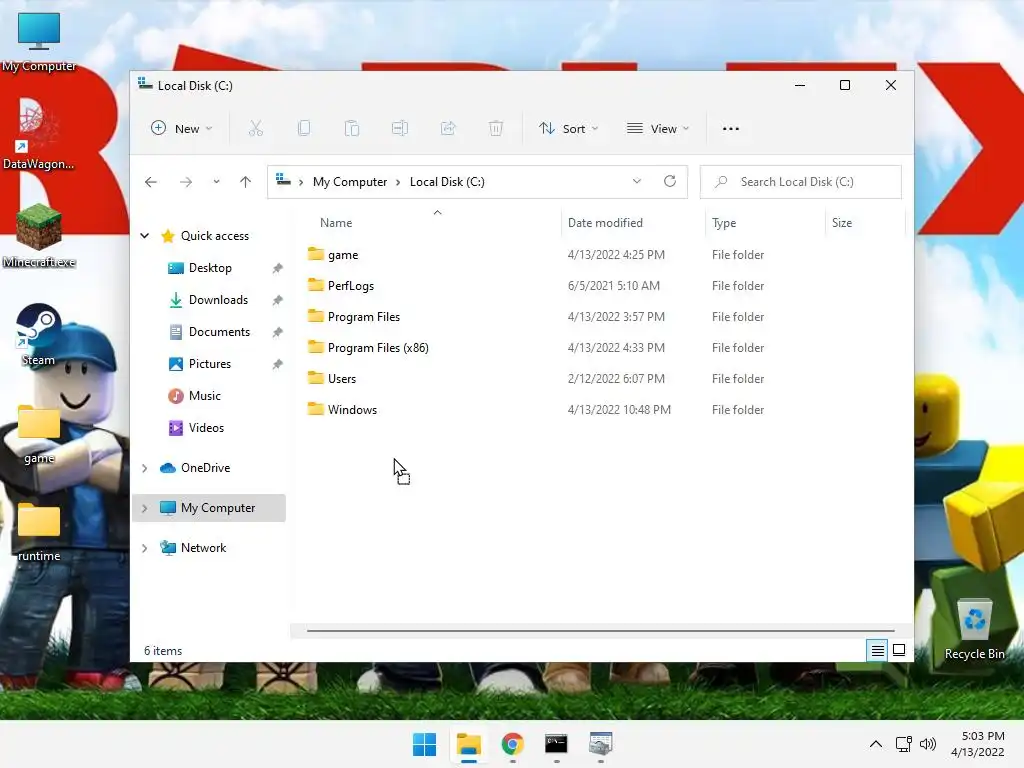This screenshot has height=768, width=1024.
Task: Sort by the Type column header
Action: 724,223
